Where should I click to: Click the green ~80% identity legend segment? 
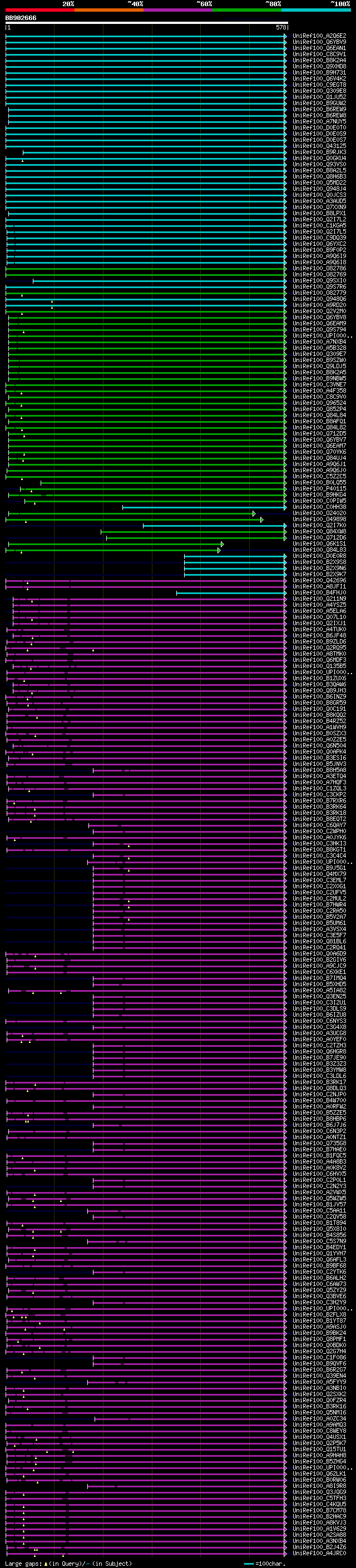[247, 10]
